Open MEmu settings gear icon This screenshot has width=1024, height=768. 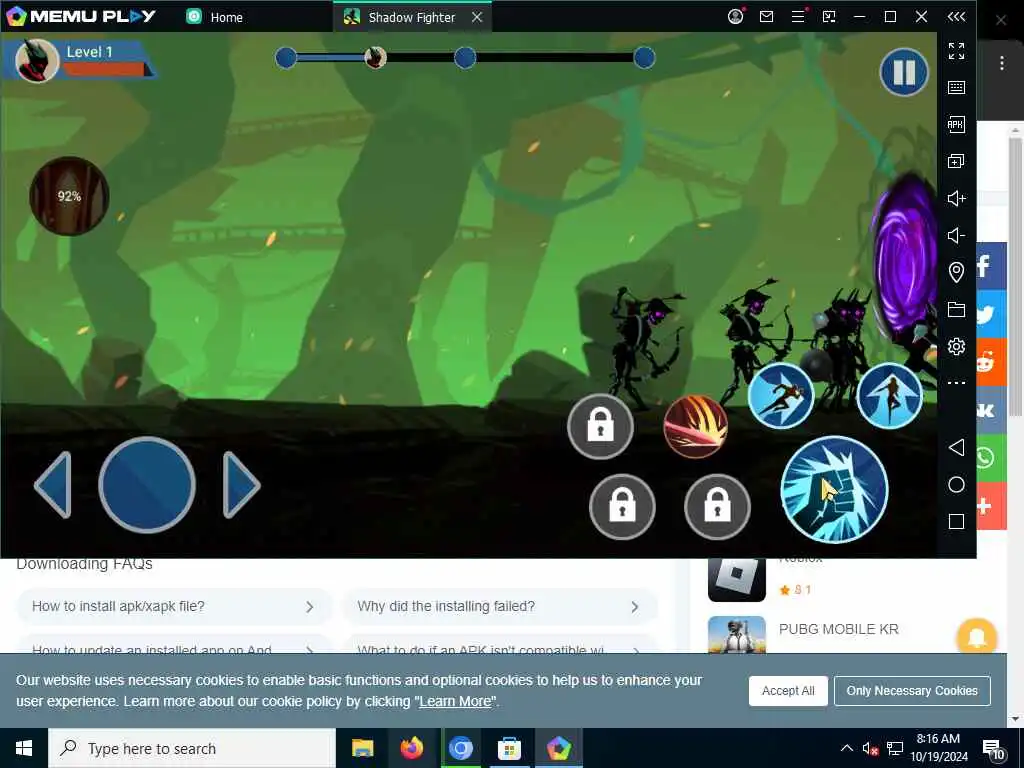[x=956, y=346]
